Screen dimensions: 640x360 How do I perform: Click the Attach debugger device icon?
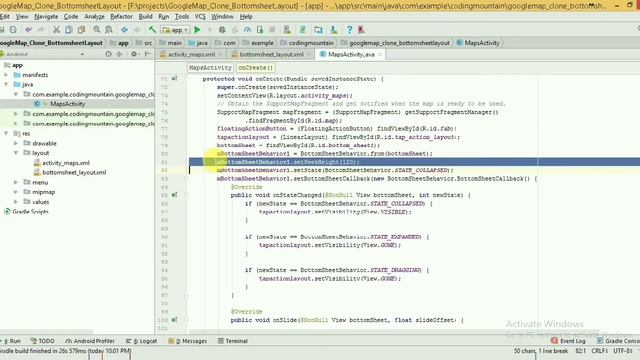260,30
